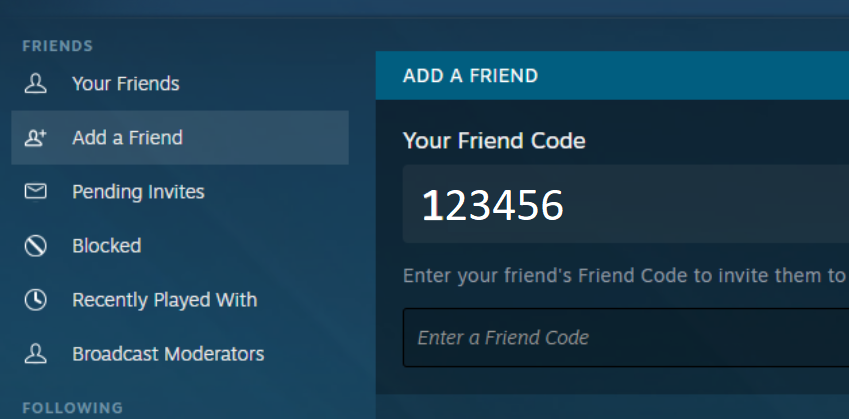Go to Broadcast Moderators page

click(x=180, y=354)
